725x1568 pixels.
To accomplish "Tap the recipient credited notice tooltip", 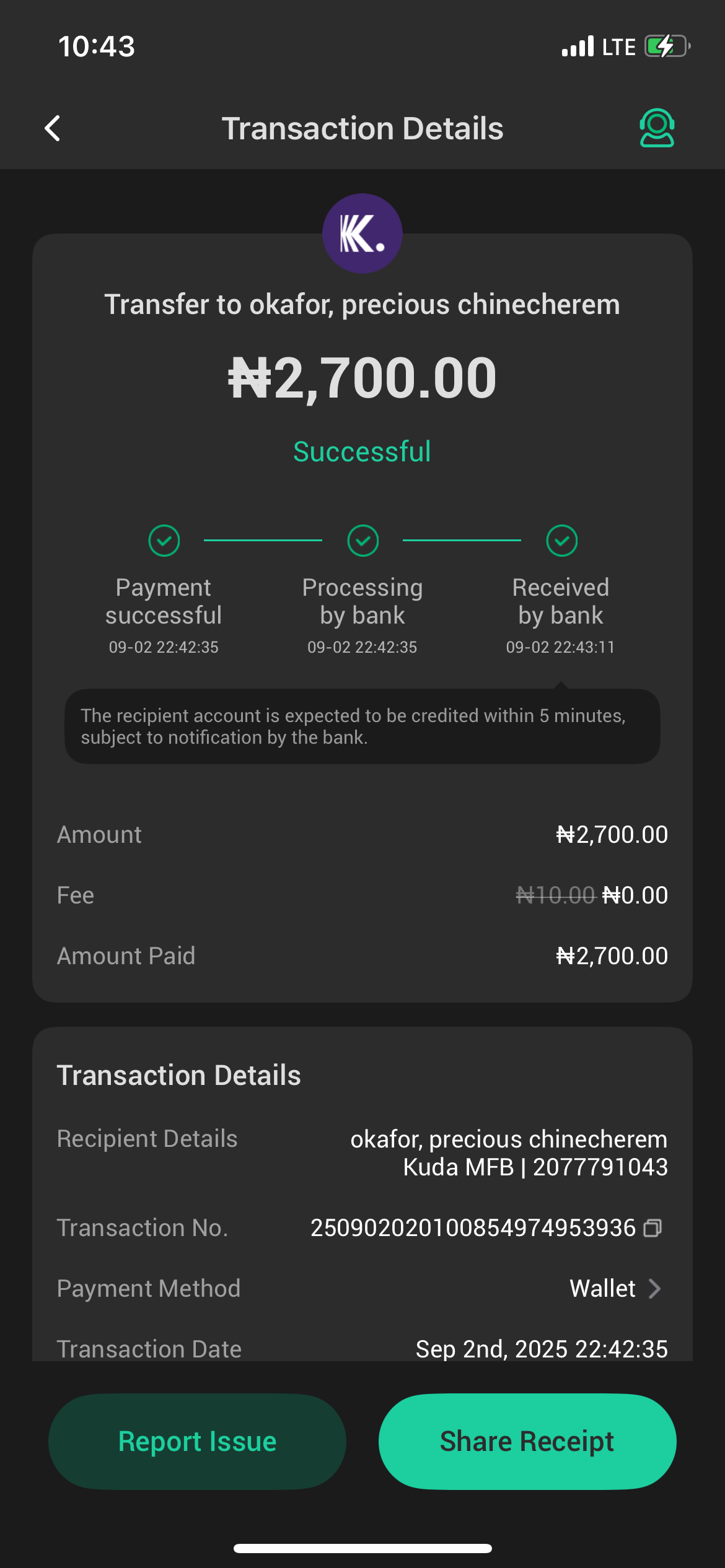I will (362, 726).
